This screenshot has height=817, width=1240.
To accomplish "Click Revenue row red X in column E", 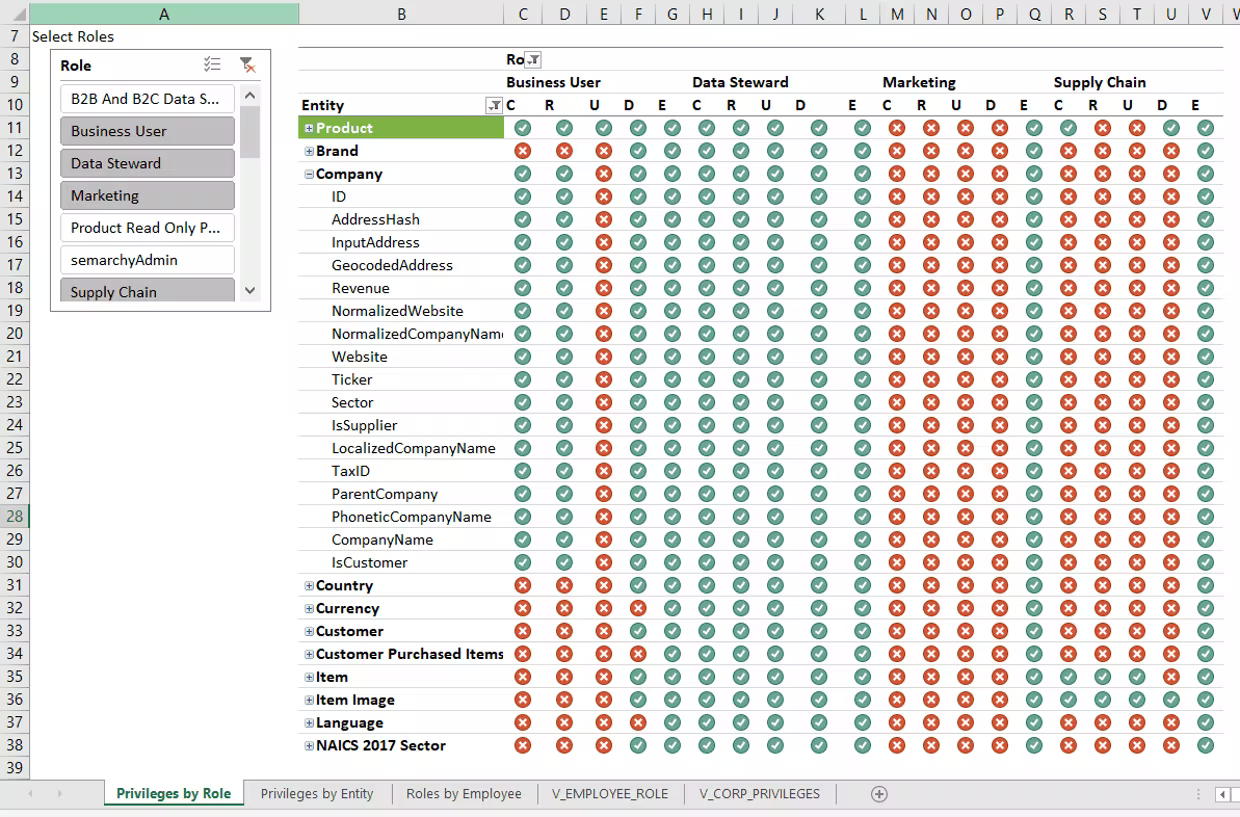I will pyautogui.click(x=603, y=288).
